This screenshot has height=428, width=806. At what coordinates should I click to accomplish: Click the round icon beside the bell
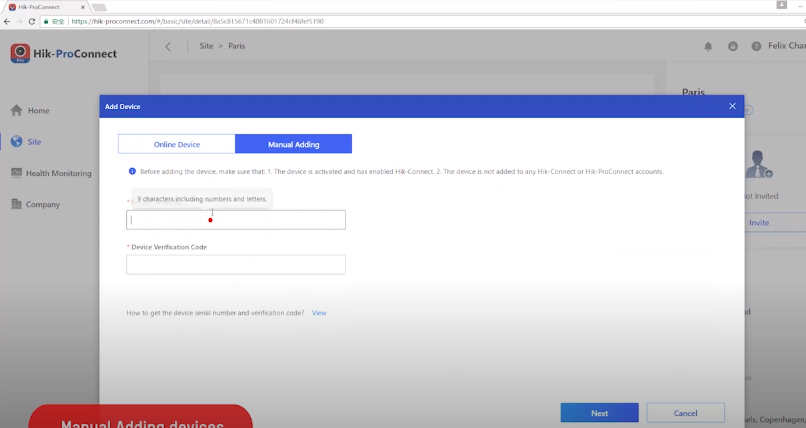tap(732, 46)
